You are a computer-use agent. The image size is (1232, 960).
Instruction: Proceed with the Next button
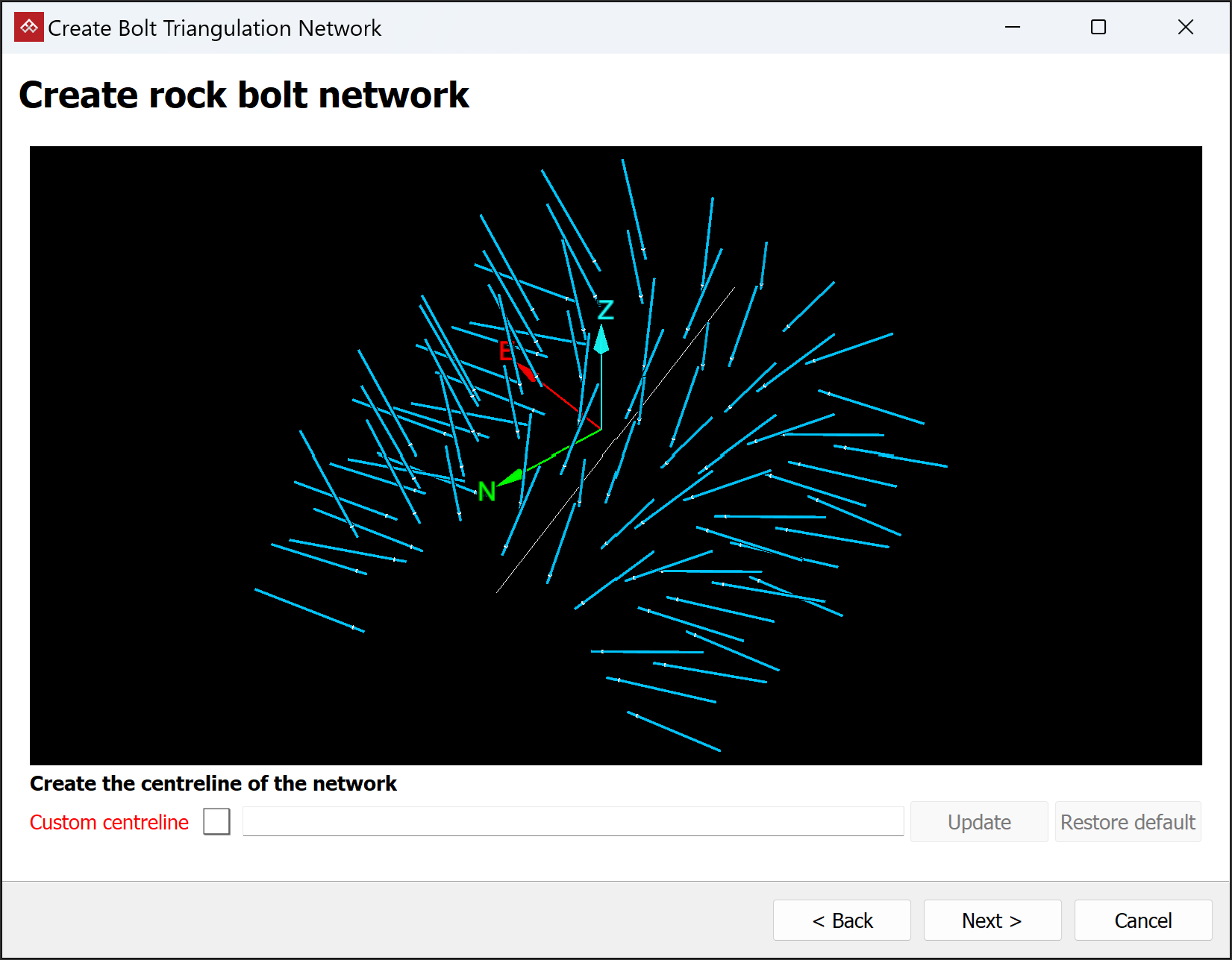(x=992, y=920)
